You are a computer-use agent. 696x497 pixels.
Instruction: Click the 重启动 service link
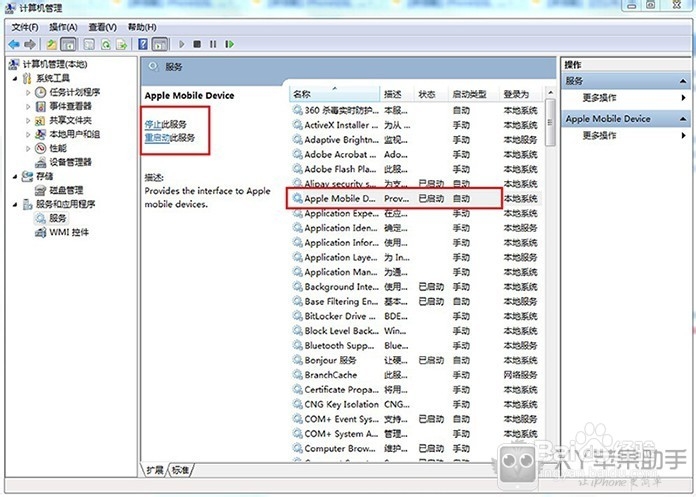157,138
